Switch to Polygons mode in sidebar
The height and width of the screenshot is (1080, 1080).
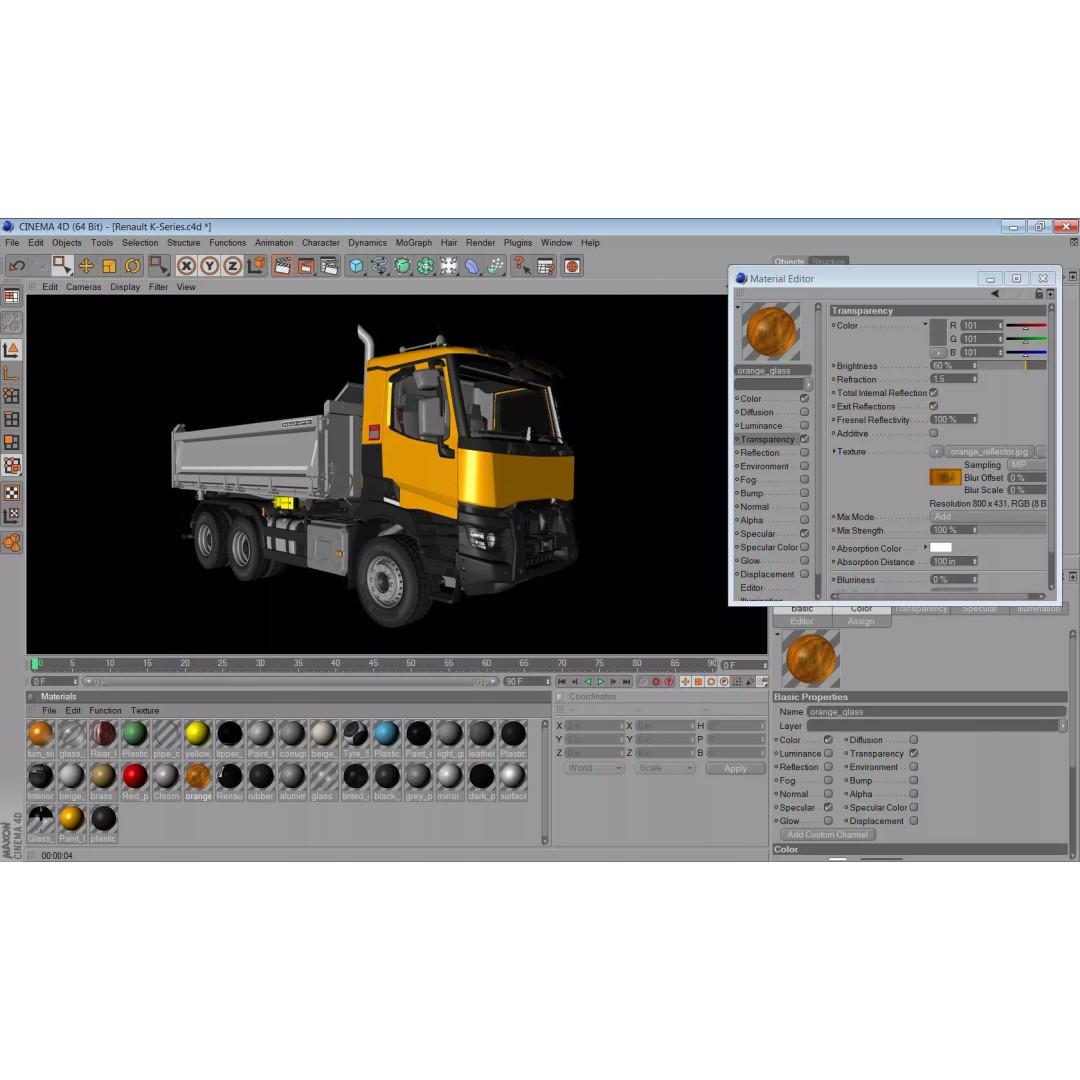click(12, 442)
